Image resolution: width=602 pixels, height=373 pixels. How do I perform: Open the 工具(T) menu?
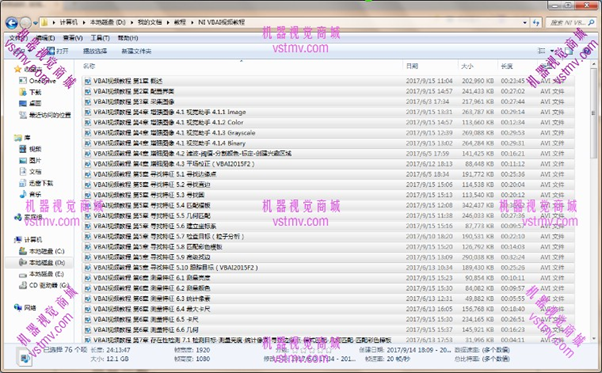click(x=100, y=38)
